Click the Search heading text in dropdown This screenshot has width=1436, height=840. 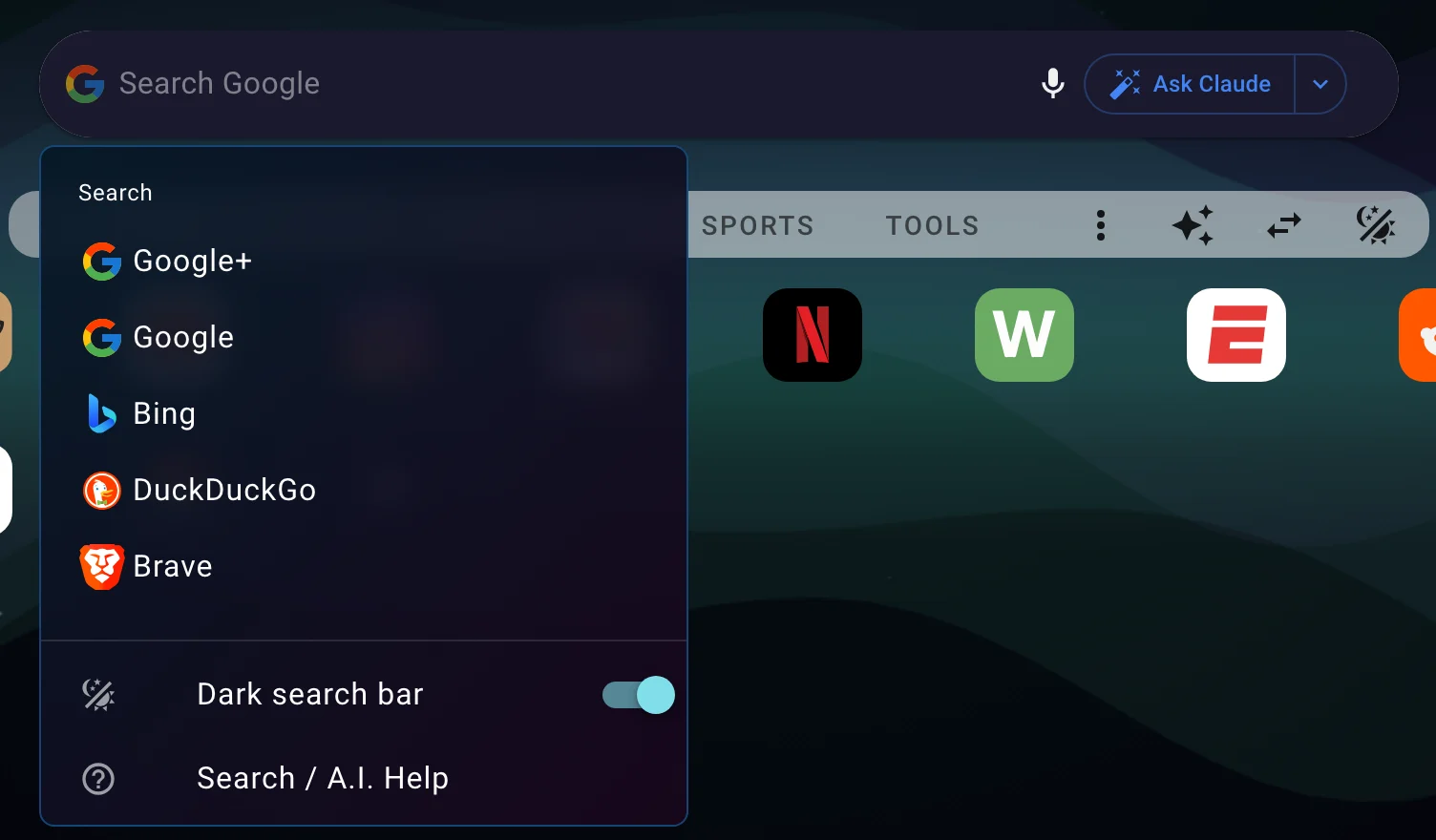(116, 193)
